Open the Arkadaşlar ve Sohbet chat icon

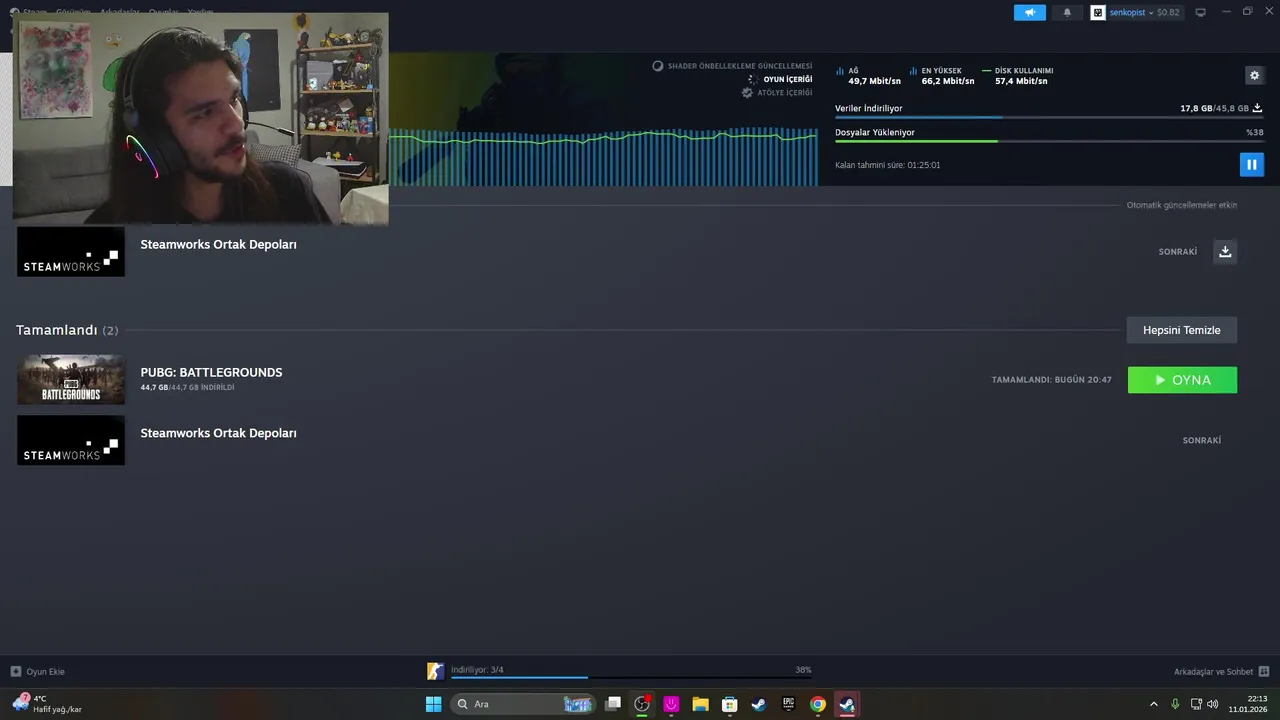pos(1264,671)
